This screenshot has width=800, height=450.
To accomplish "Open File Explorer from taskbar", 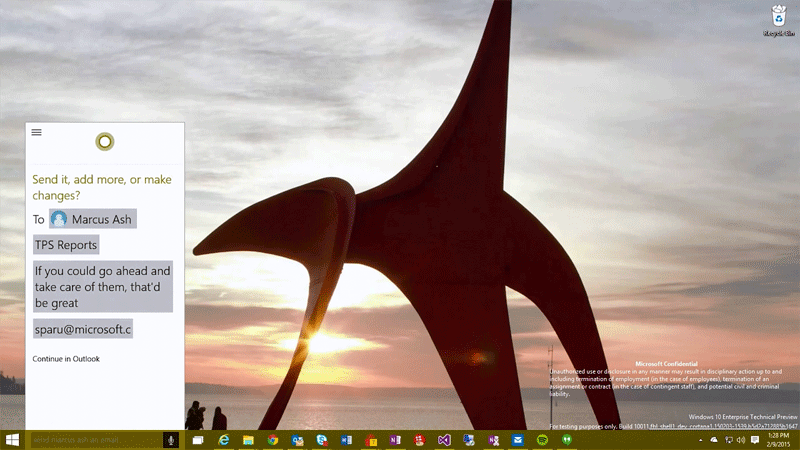I will 248,440.
